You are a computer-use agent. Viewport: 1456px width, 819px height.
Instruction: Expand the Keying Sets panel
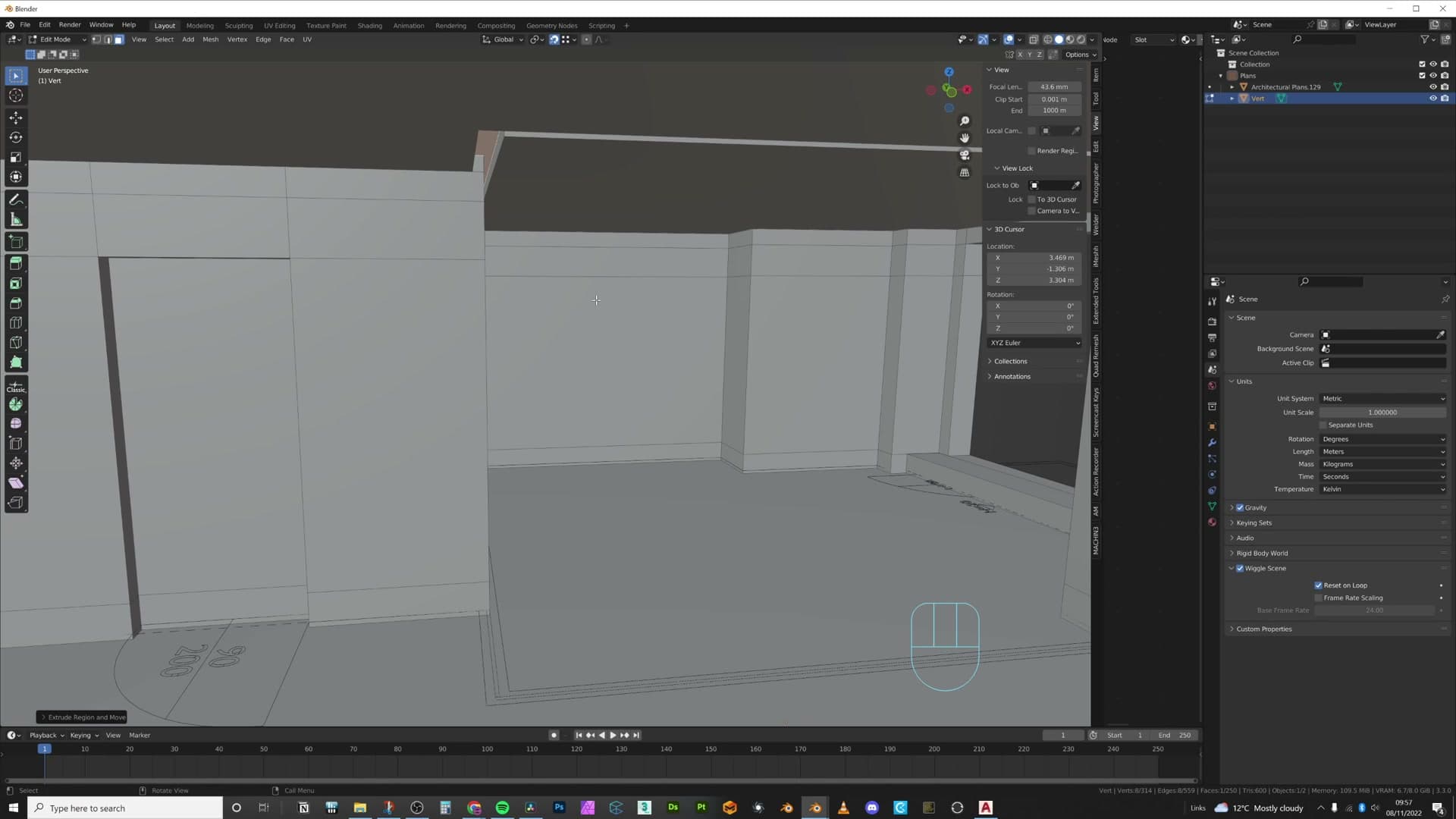(1254, 523)
